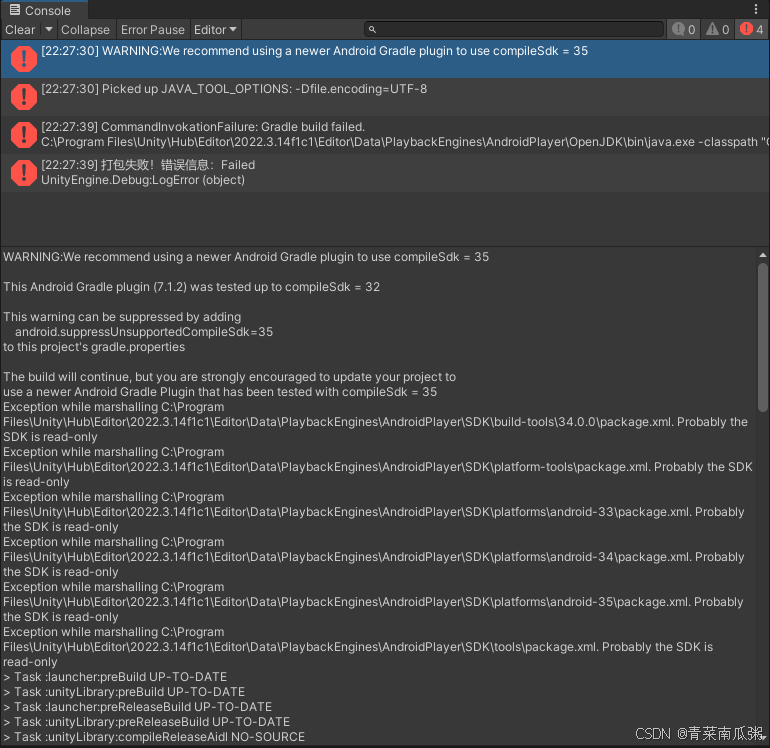Screen dimensions: 770x748
Task: Click the 'to this project's gradle.properties' line
Action: [x=94, y=347]
